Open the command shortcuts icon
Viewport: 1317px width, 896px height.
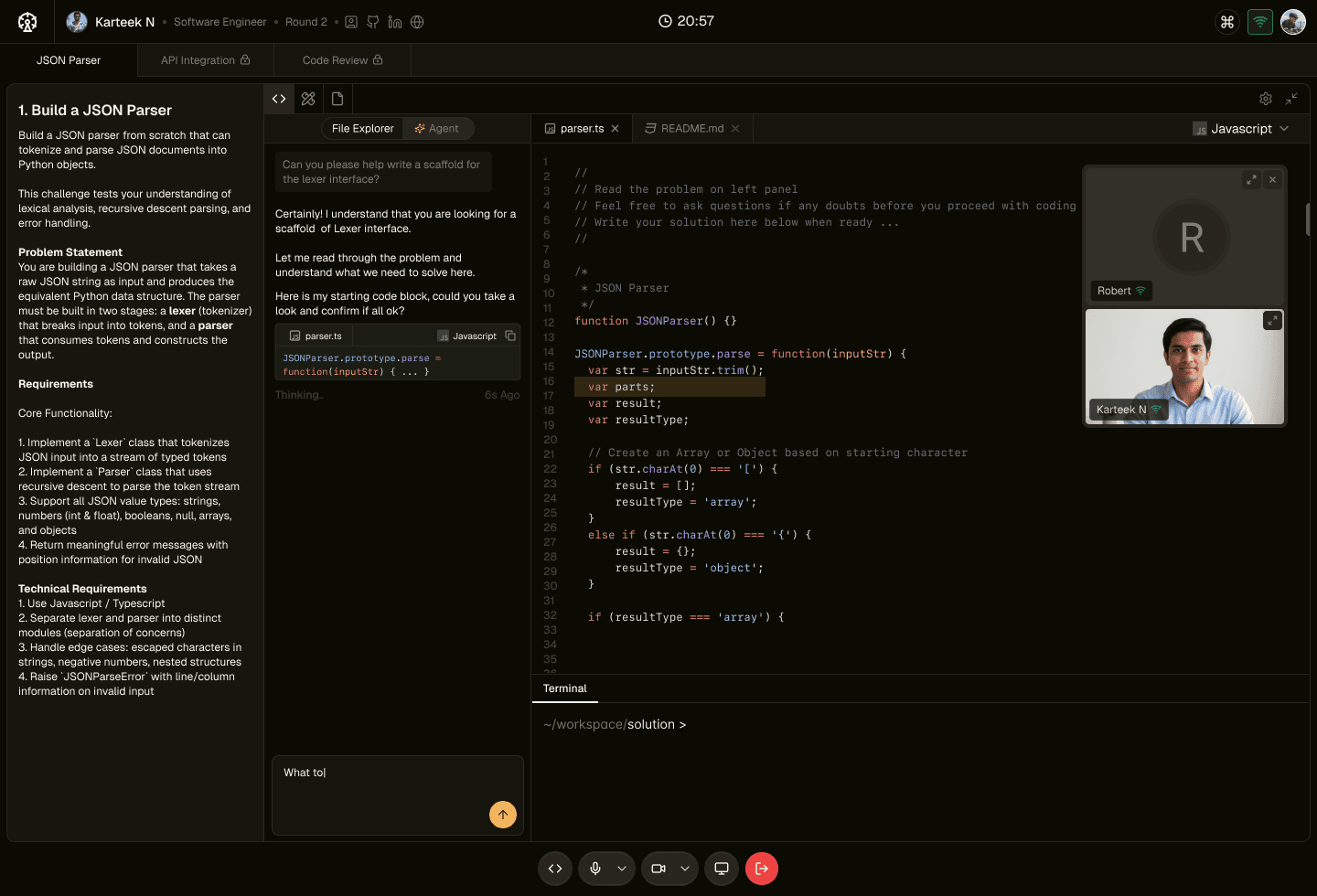click(1227, 22)
